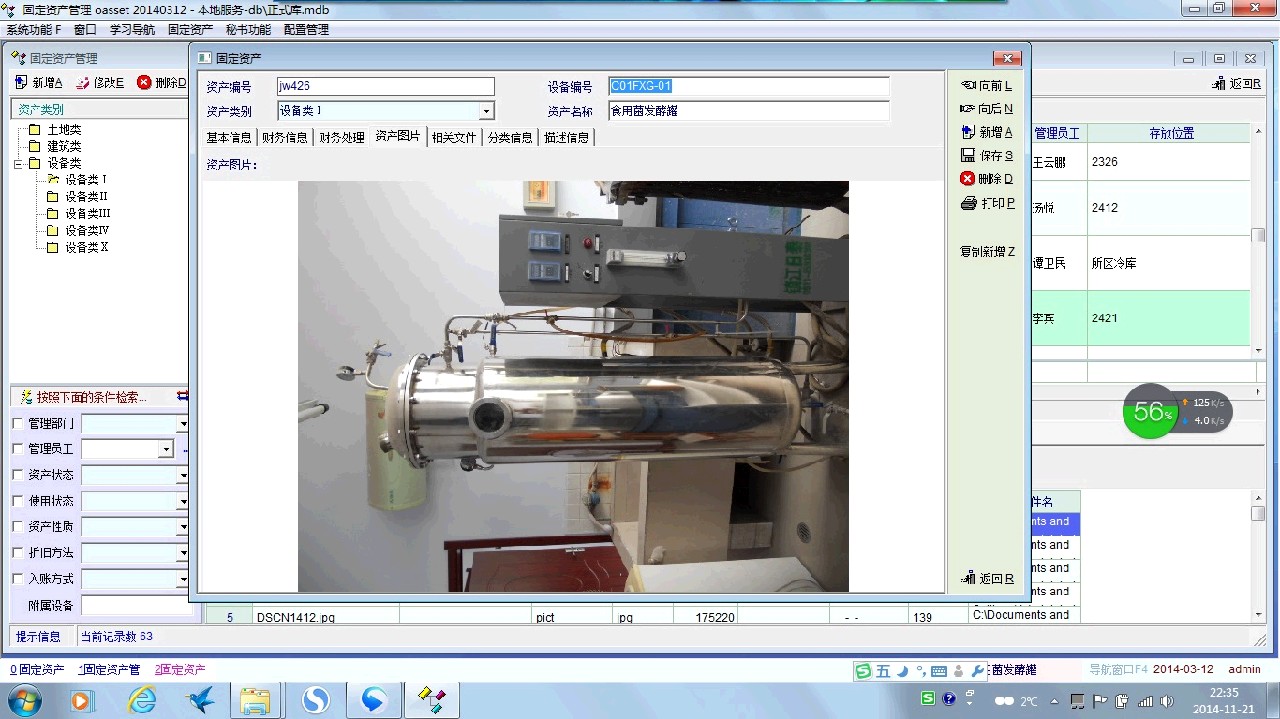Click the 新增 icon in dialog sidebar
Viewport: 1280px width, 719px height.
(967, 132)
